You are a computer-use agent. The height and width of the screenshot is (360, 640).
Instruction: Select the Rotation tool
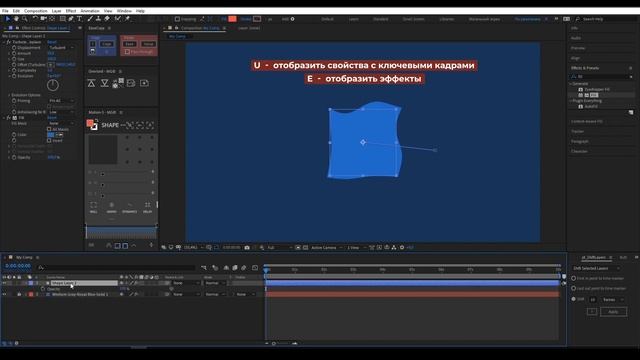35,19
